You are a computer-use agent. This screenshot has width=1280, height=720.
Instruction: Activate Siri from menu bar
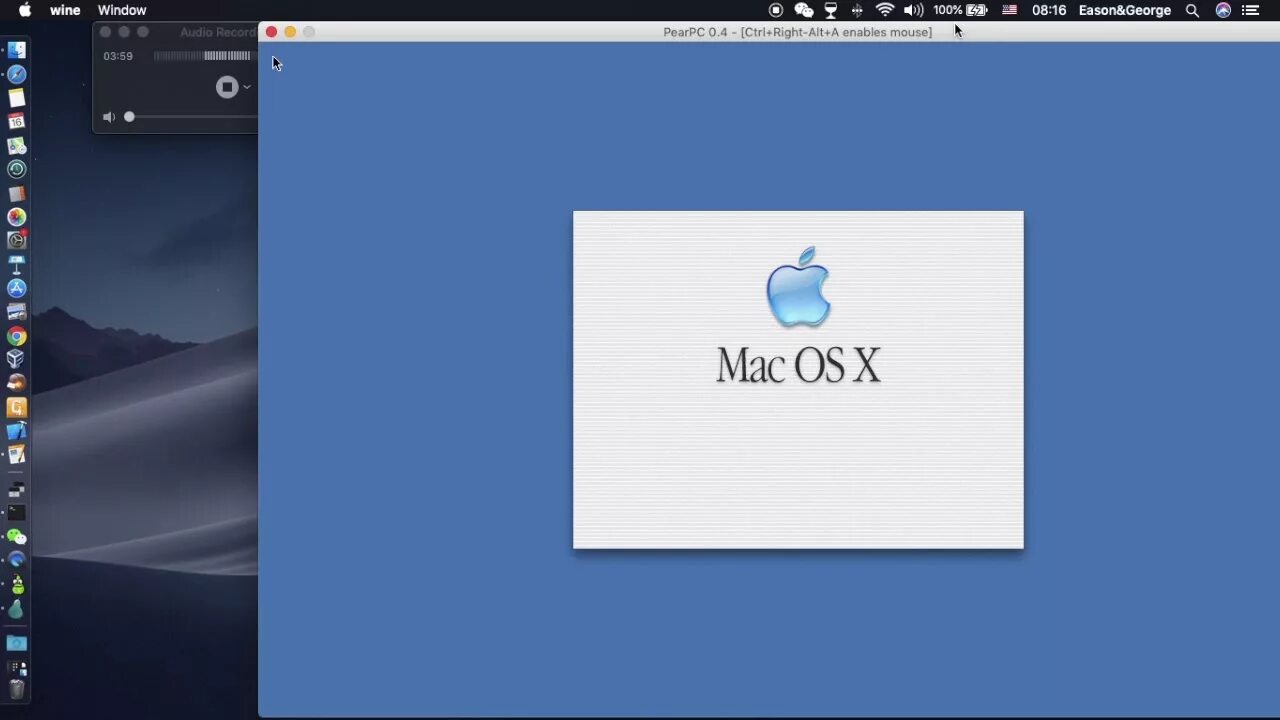tap(1223, 10)
